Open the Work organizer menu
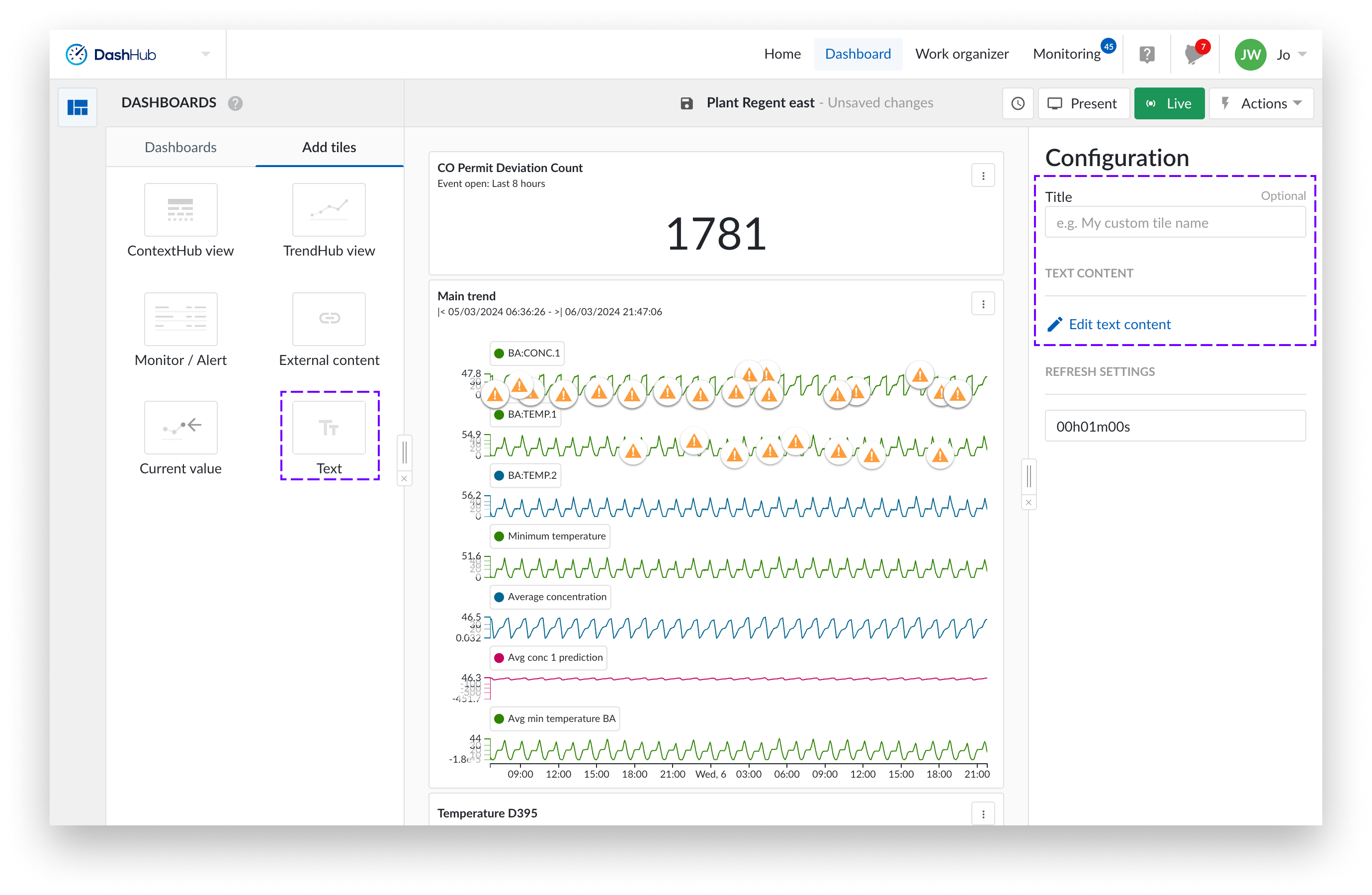Viewport: 1372px width, 895px height. tap(961, 54)
